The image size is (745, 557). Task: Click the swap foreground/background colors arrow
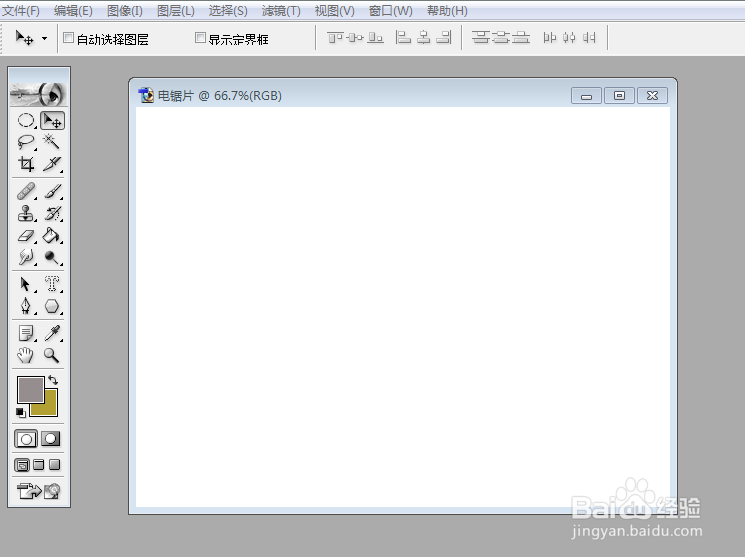[53, 380]
